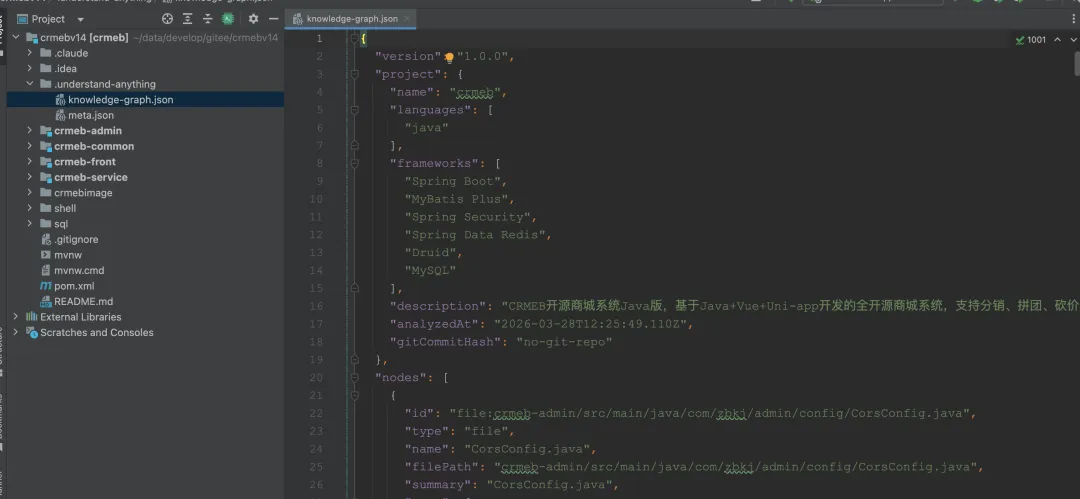
Task: Fold the first node object at line 21
Action: pyautogui.click(x=354, y=395)
